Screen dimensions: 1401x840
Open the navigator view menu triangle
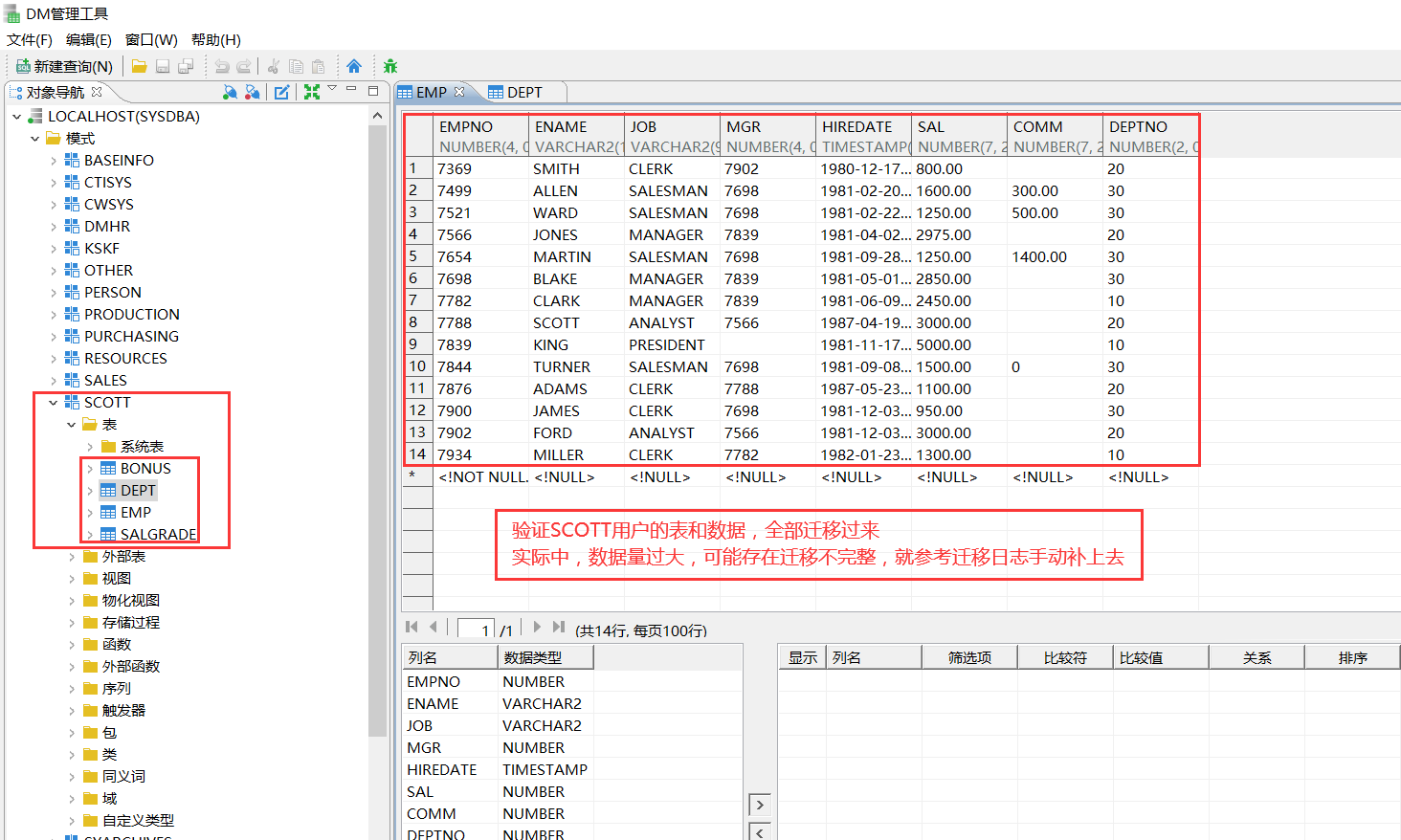332,88
